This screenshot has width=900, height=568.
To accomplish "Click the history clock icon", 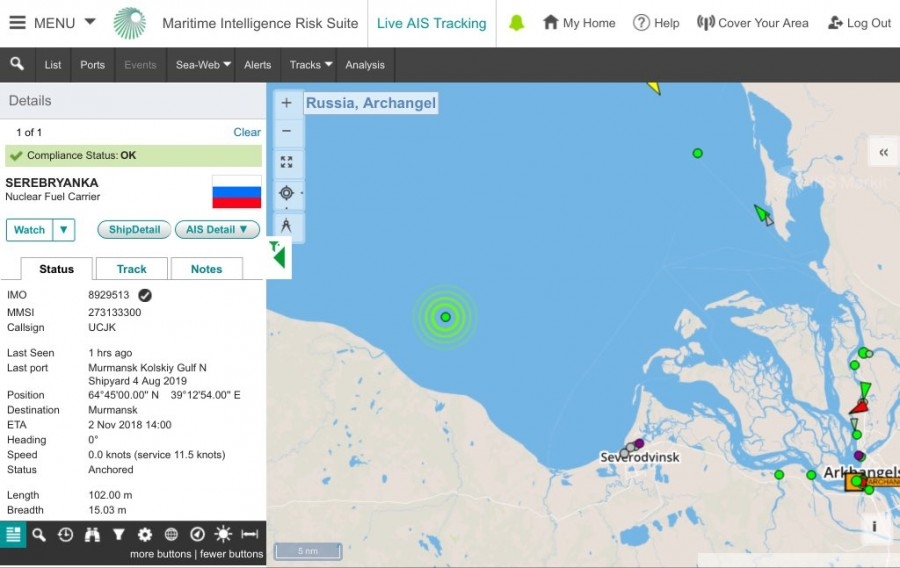I will click(65, 535).
